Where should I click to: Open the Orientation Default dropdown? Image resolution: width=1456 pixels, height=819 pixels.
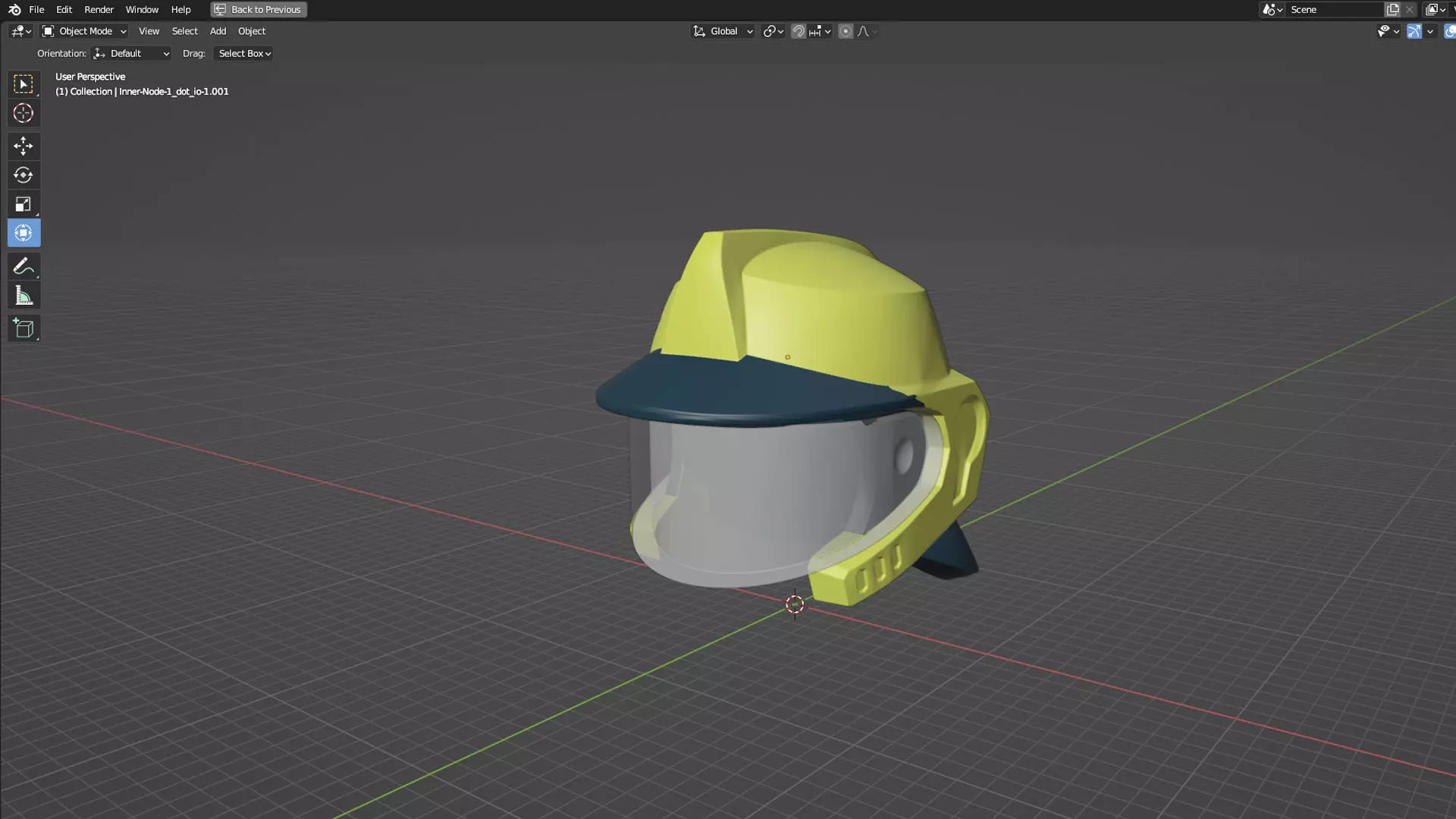pos(131,54)
